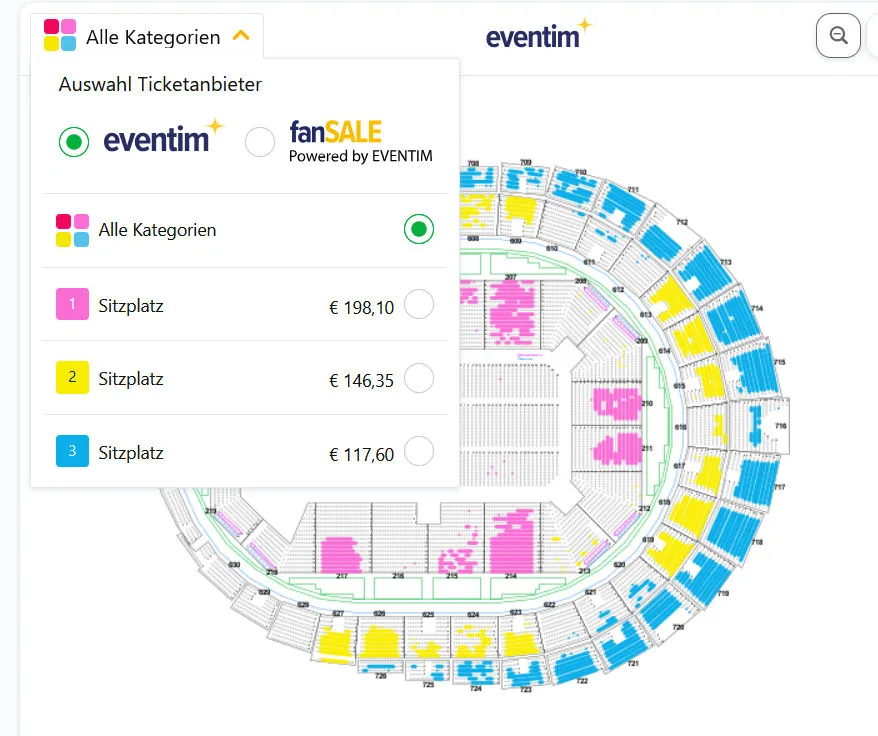Select the € 198,10 Sitzplatz radio button
Viewport: 878px width, 736px height.
tap(419, 304)
